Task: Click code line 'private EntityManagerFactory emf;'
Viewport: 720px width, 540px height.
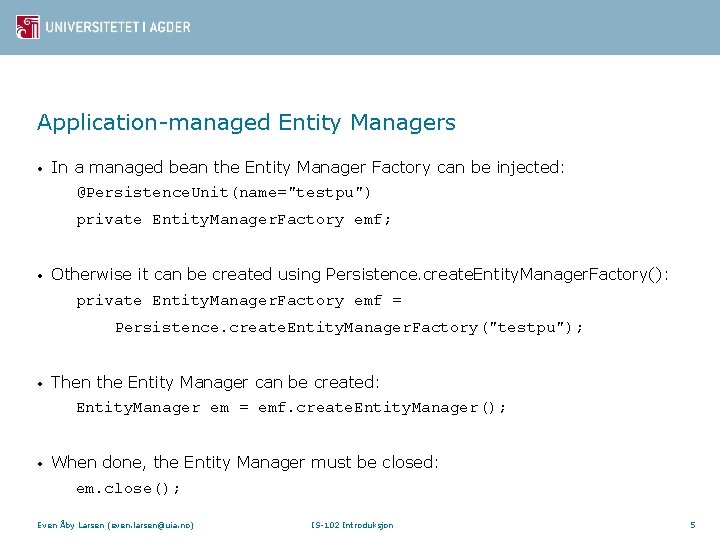Action: point(233,219)
